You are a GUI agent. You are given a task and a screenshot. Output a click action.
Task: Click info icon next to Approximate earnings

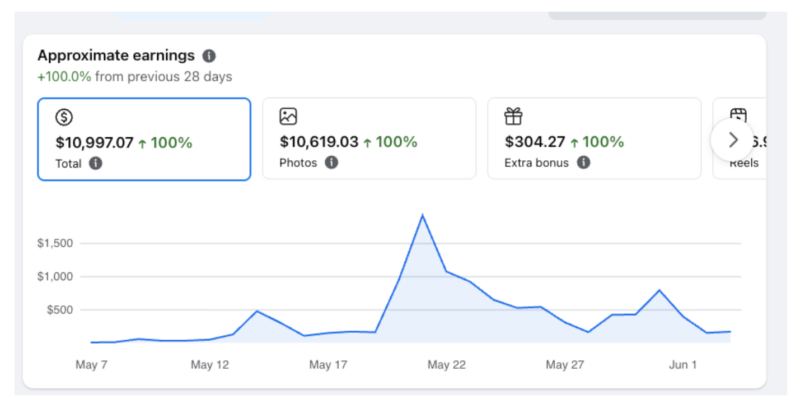[x=209, y=56]
